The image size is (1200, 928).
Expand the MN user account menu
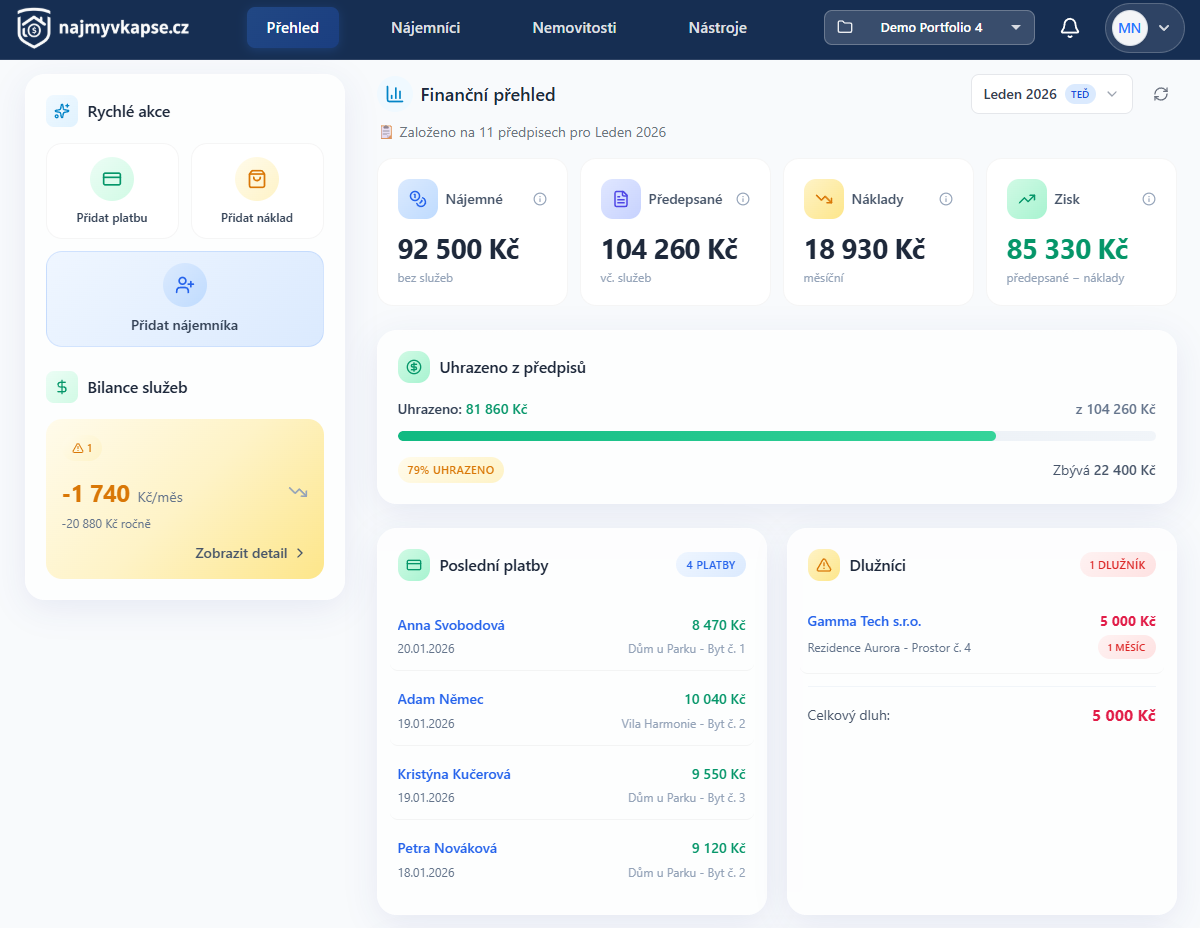coord(1144,27)
